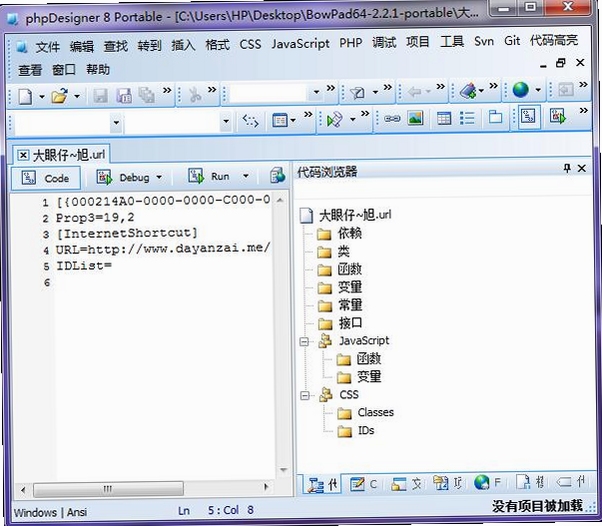Click the globe browser preview icon

(x=521, y=90)
